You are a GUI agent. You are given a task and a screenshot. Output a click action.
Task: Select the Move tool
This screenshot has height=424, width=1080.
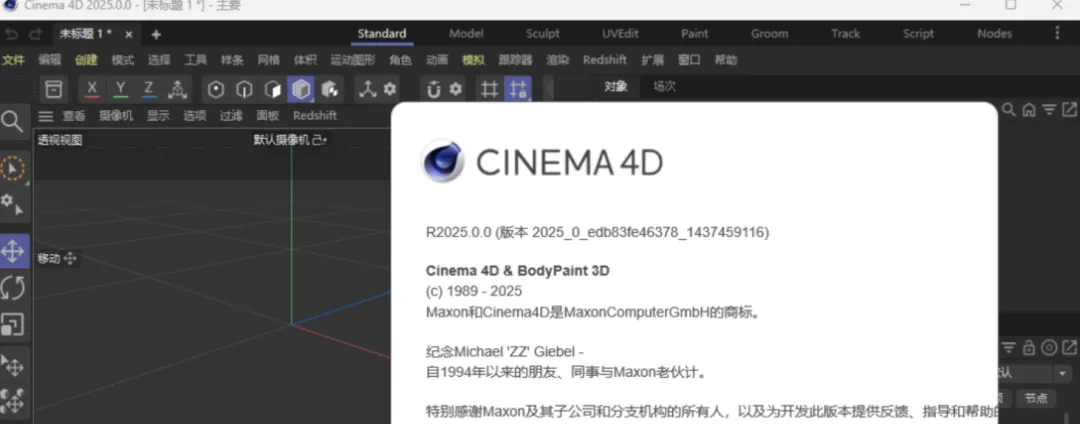point(14,251)
